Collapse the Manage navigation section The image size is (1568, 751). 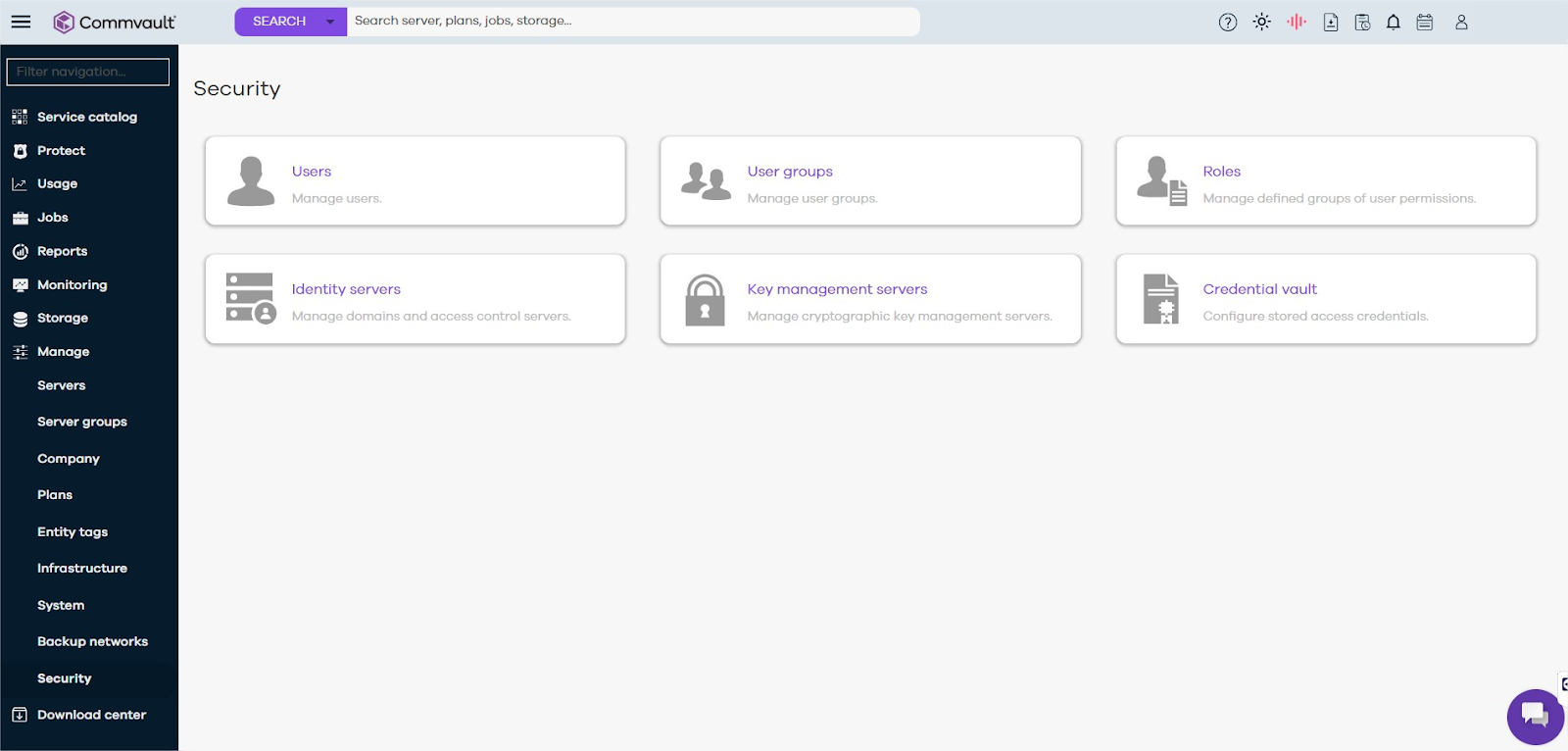click(63, 352)
